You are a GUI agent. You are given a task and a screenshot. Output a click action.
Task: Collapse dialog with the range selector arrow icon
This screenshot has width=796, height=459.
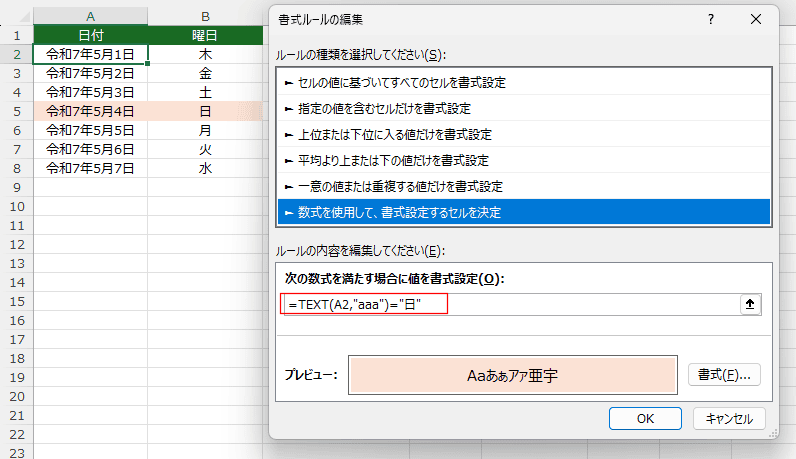point(750,304)
